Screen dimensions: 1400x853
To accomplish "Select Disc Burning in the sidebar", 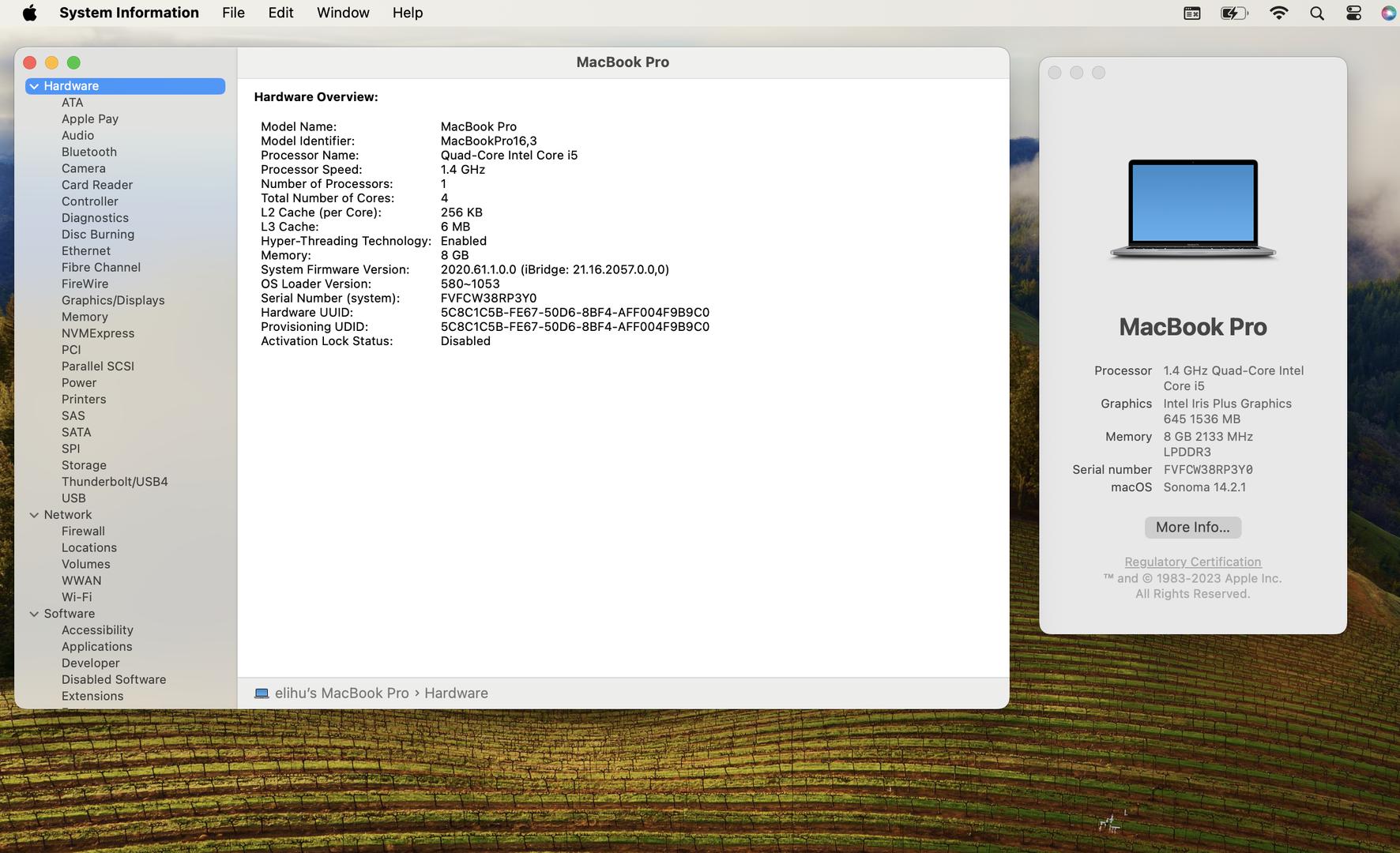I will pyautogui.click(x=98, y=235).
